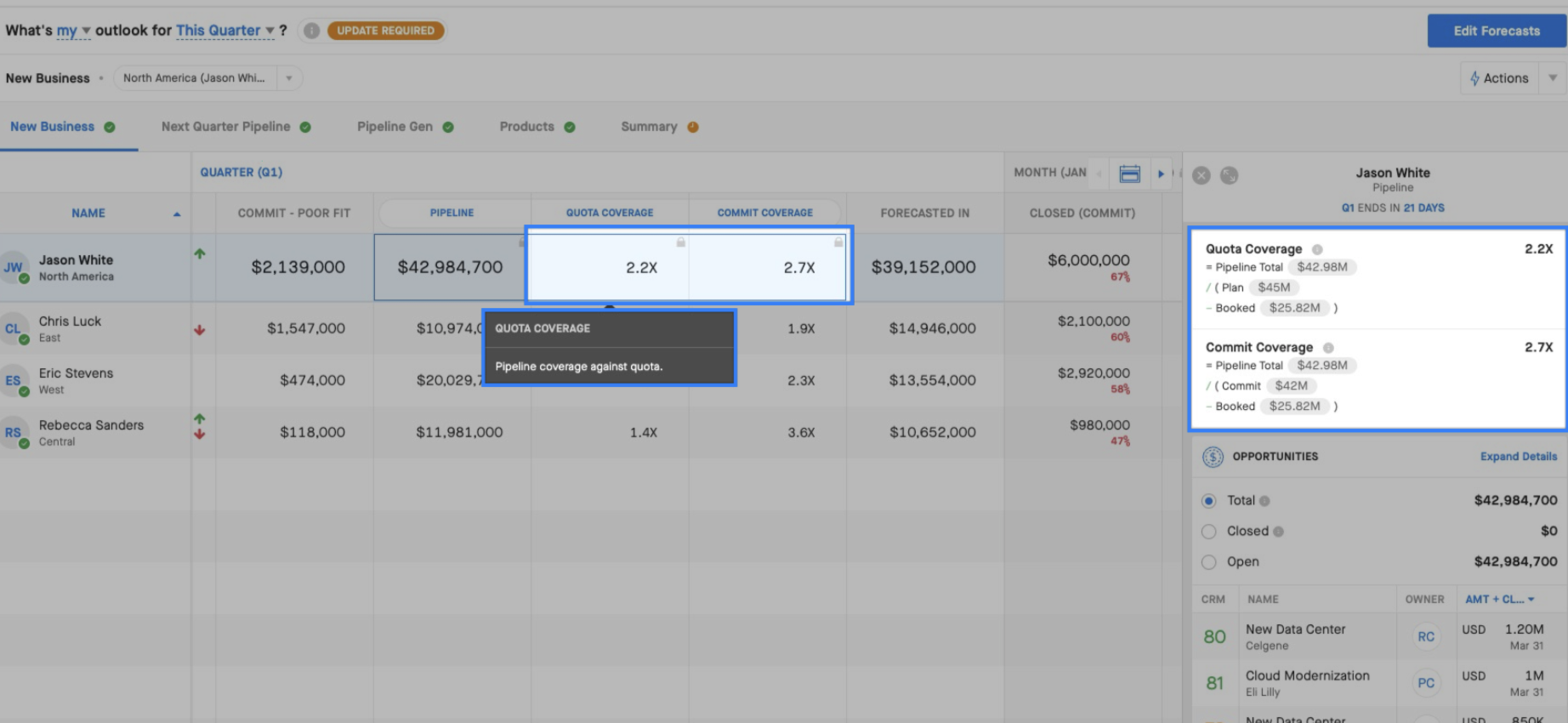Click the Expand Details link
Image resolution: width=1568 pixels, height=723 pixels.
pyautogui.click(x=1519, y=457)
